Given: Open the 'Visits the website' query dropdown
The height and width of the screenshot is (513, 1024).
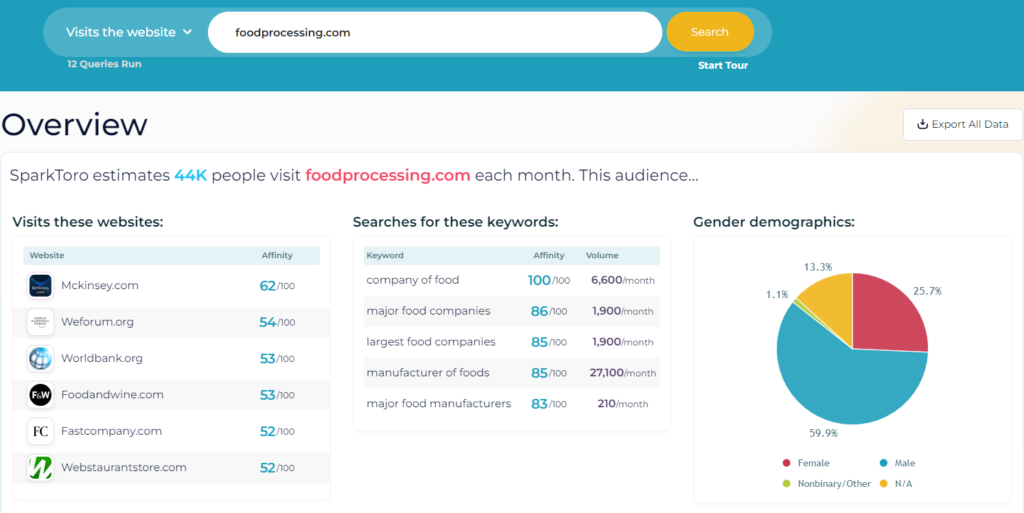Looking at the screenshot, I should [x=129, y=32].
